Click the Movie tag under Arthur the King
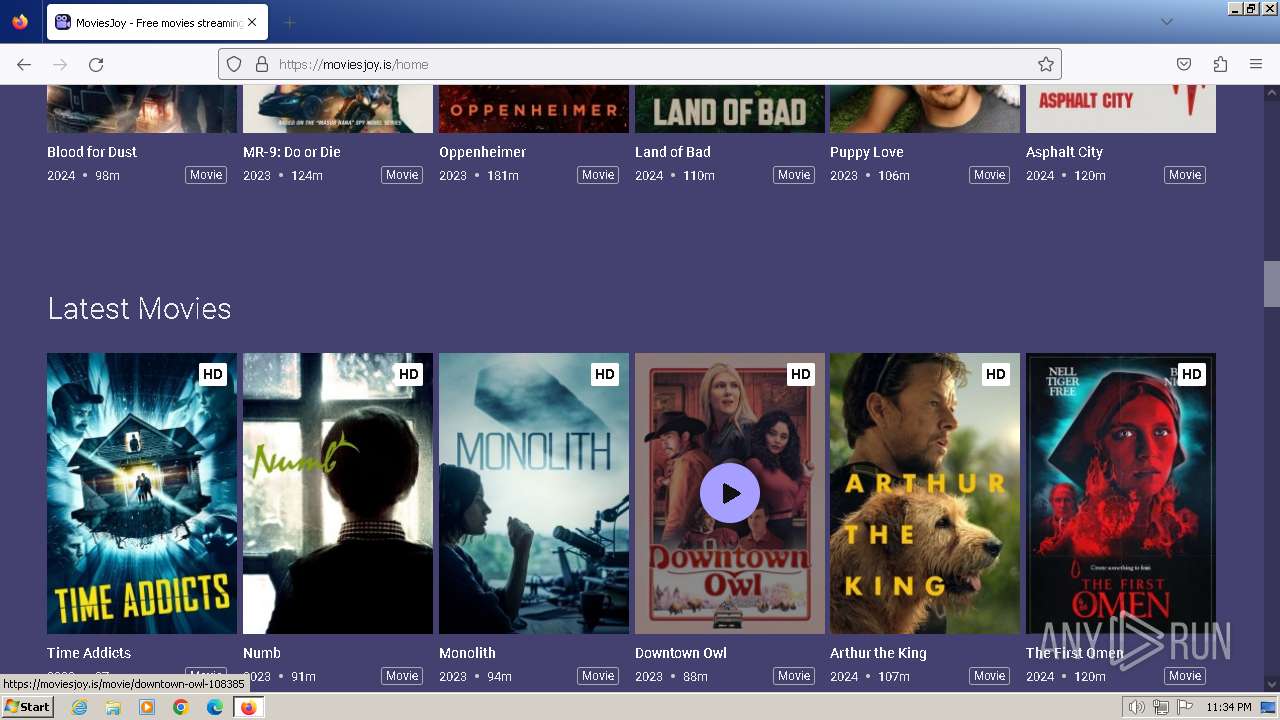 click(x=989, y=676)
